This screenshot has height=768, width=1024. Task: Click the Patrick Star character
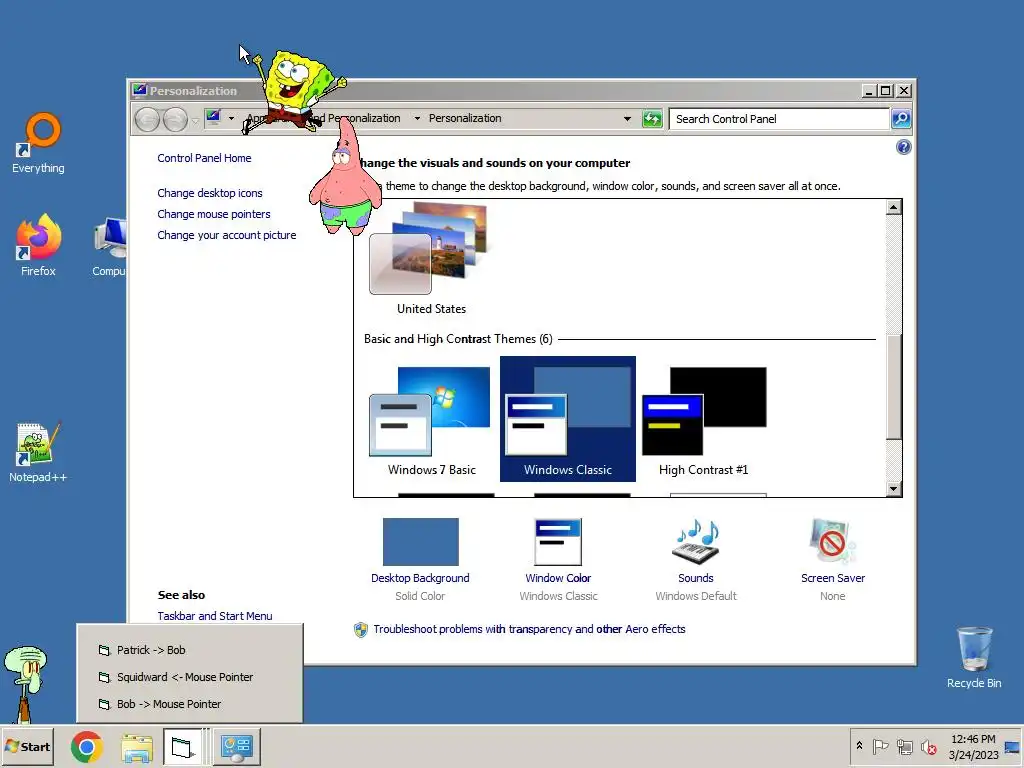click(345, 180)
